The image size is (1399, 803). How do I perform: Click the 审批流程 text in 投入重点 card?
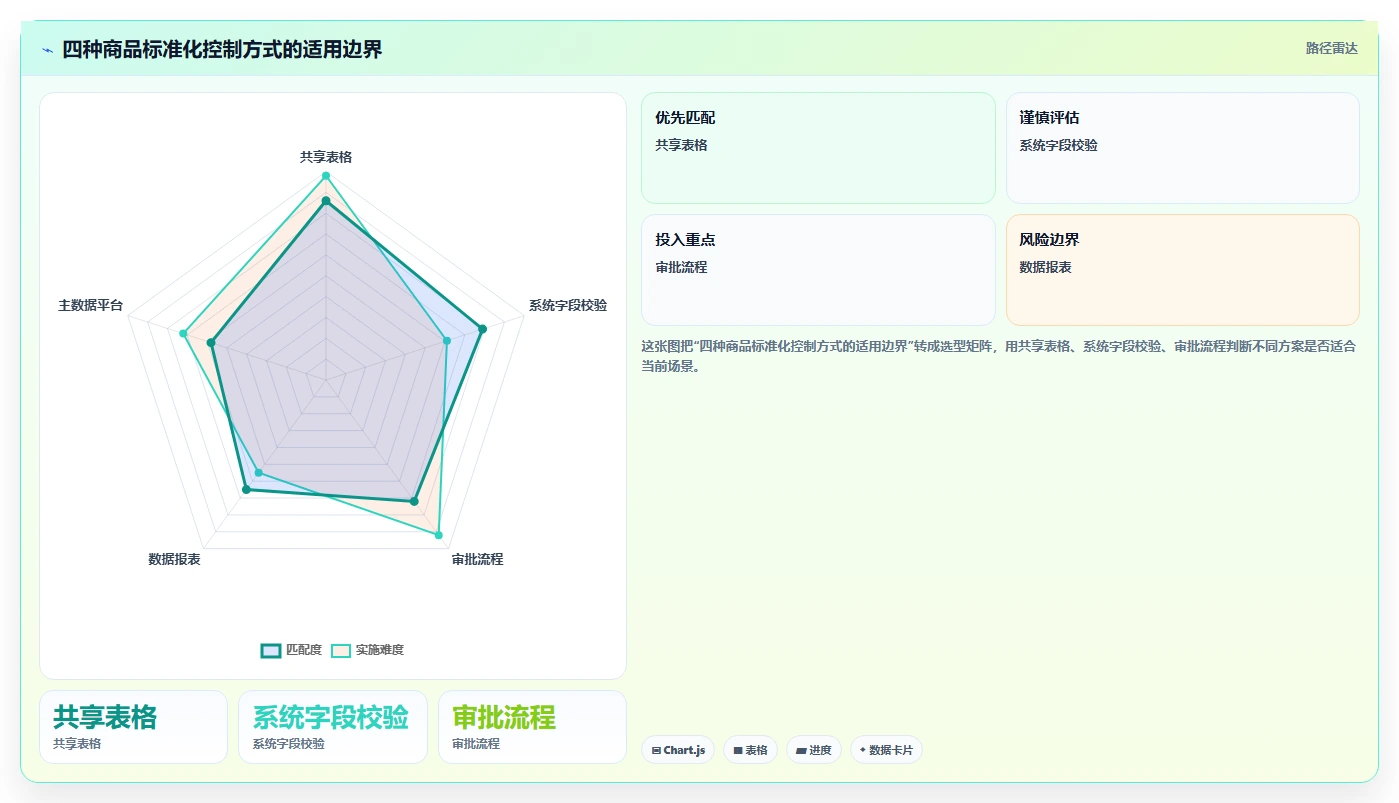[681, 267]
